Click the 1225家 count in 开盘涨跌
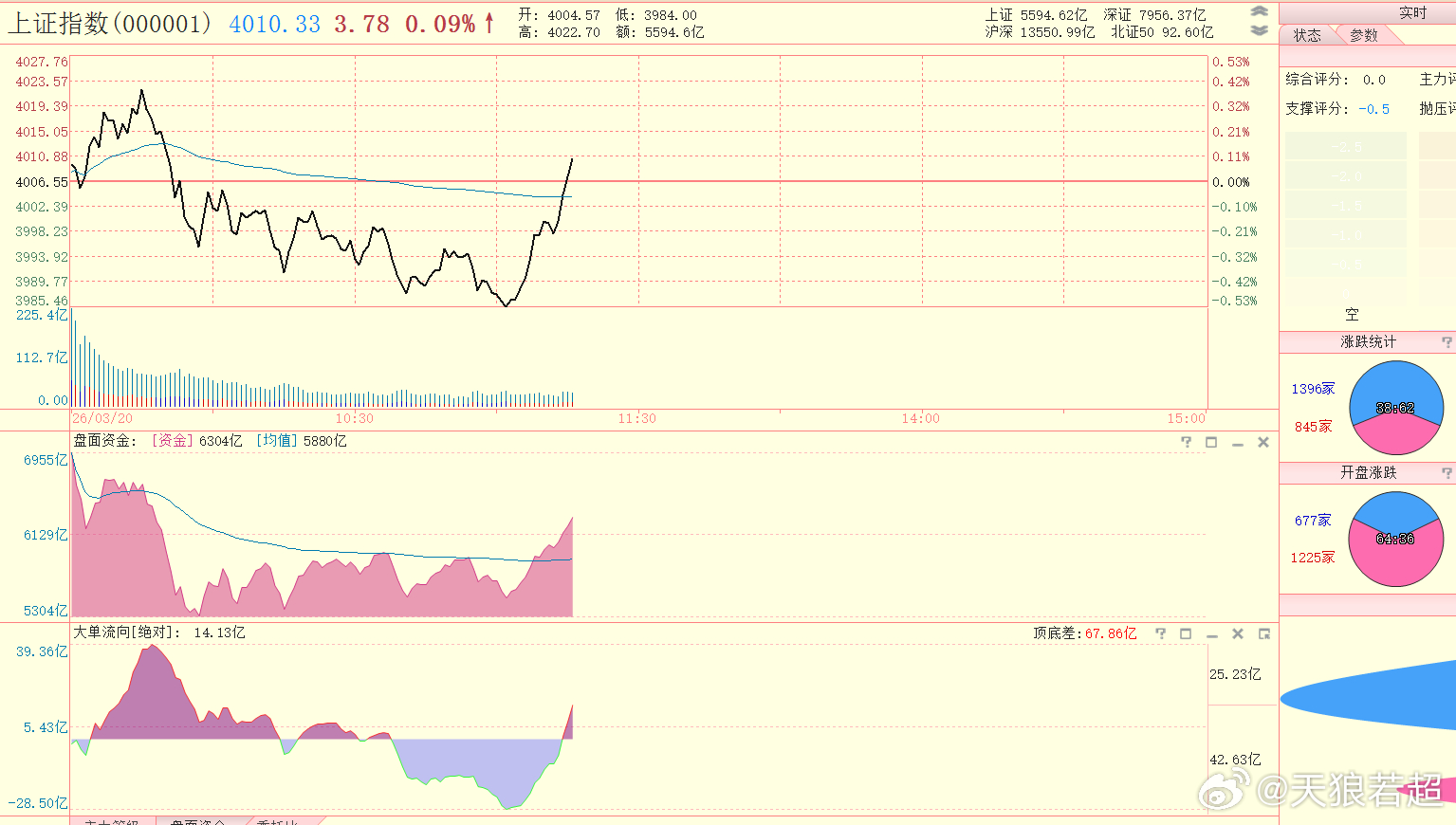 pyautogui.click(x=1313, y=558)
